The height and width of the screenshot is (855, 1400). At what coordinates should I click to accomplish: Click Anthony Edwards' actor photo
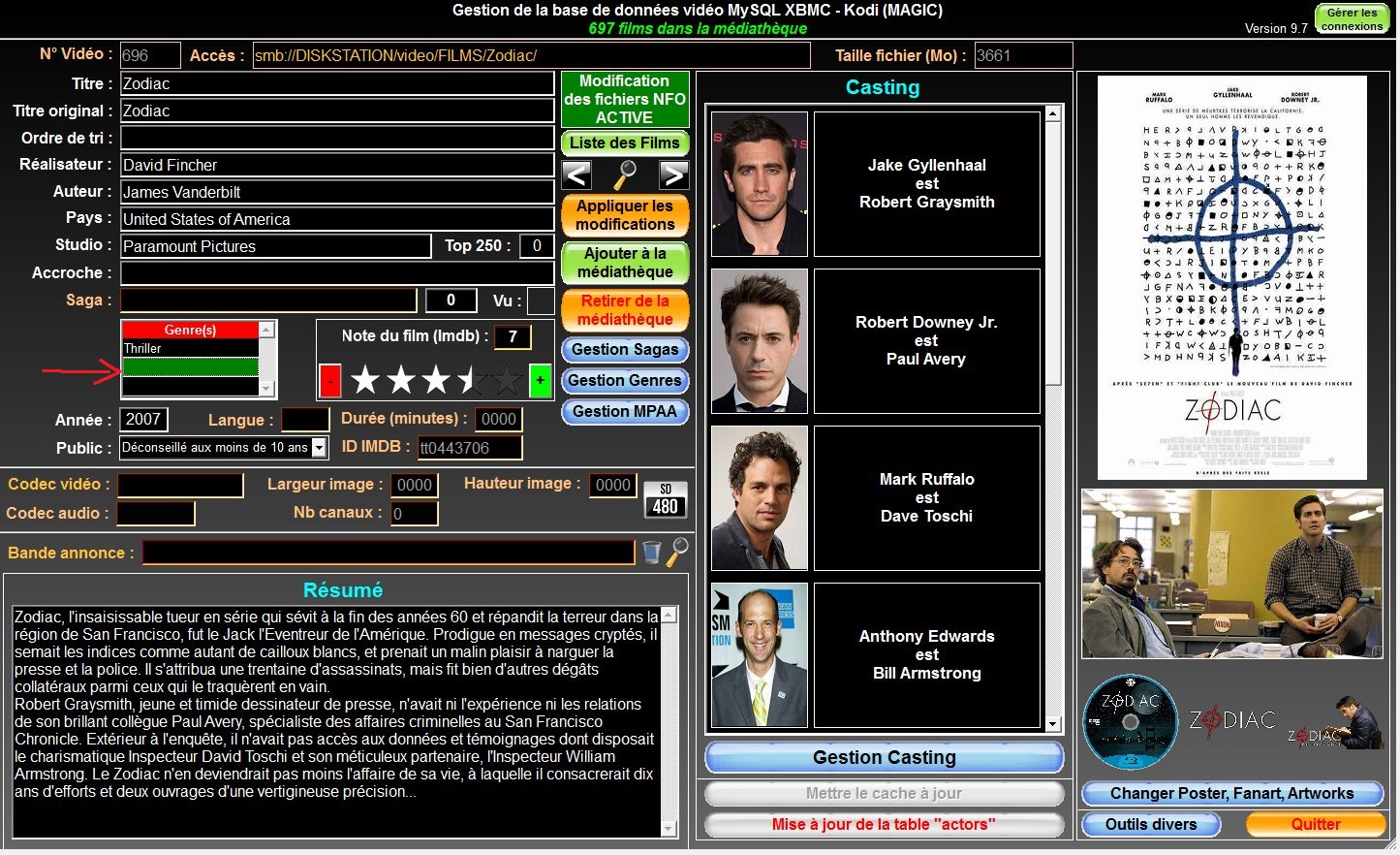click(x=760, y=655)
